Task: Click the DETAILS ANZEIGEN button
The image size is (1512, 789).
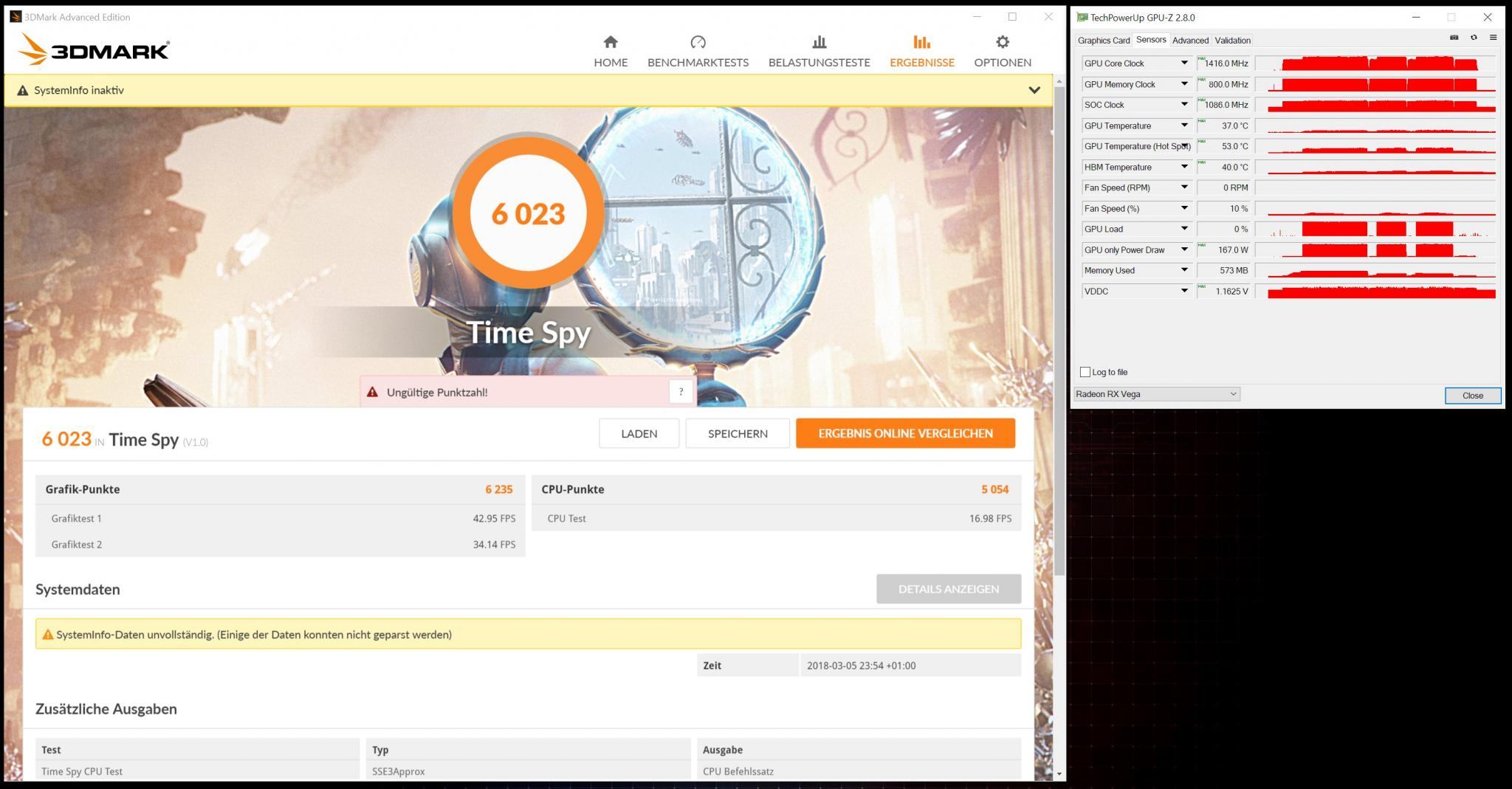Action: point(949,589)
